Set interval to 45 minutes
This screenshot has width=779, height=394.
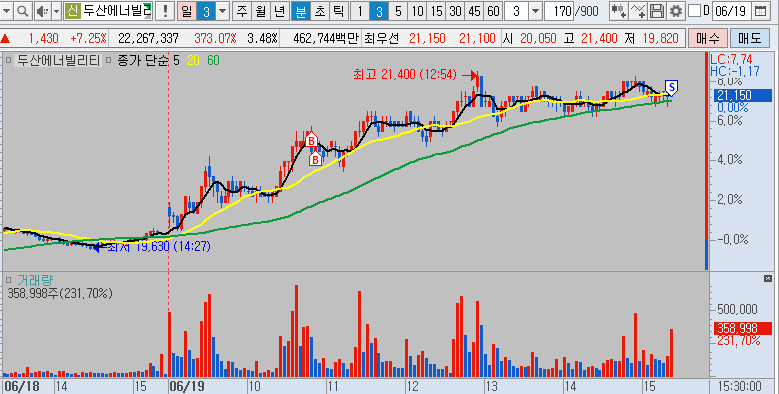click(x=474, y=11)
